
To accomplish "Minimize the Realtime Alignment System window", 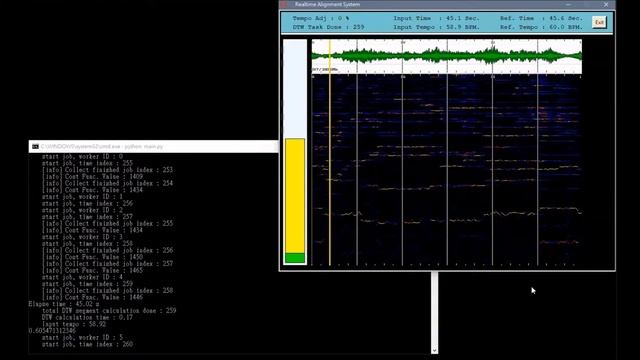I will pyautogui.click(x=568, y=4).
